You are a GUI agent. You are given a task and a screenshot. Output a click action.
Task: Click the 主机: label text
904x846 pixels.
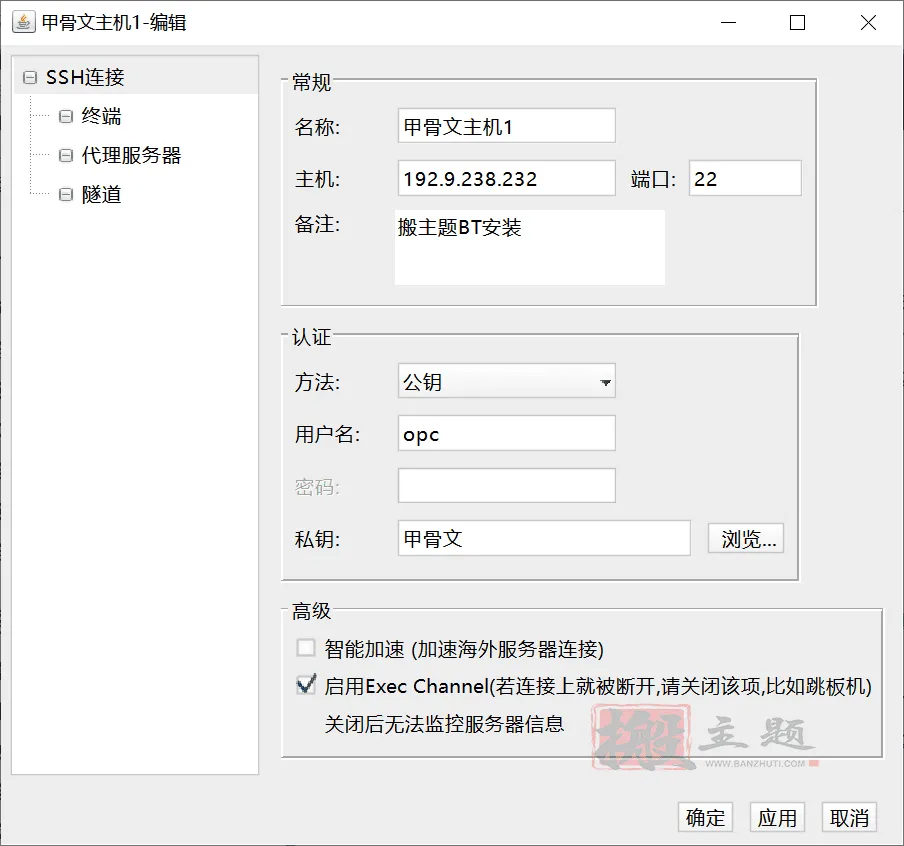point(318,179)
